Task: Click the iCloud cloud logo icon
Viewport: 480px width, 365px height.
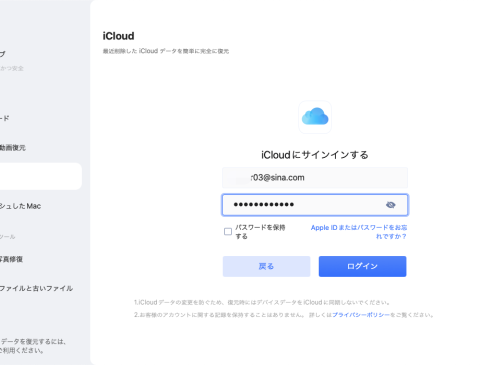Action: click(x=315, y=117)
